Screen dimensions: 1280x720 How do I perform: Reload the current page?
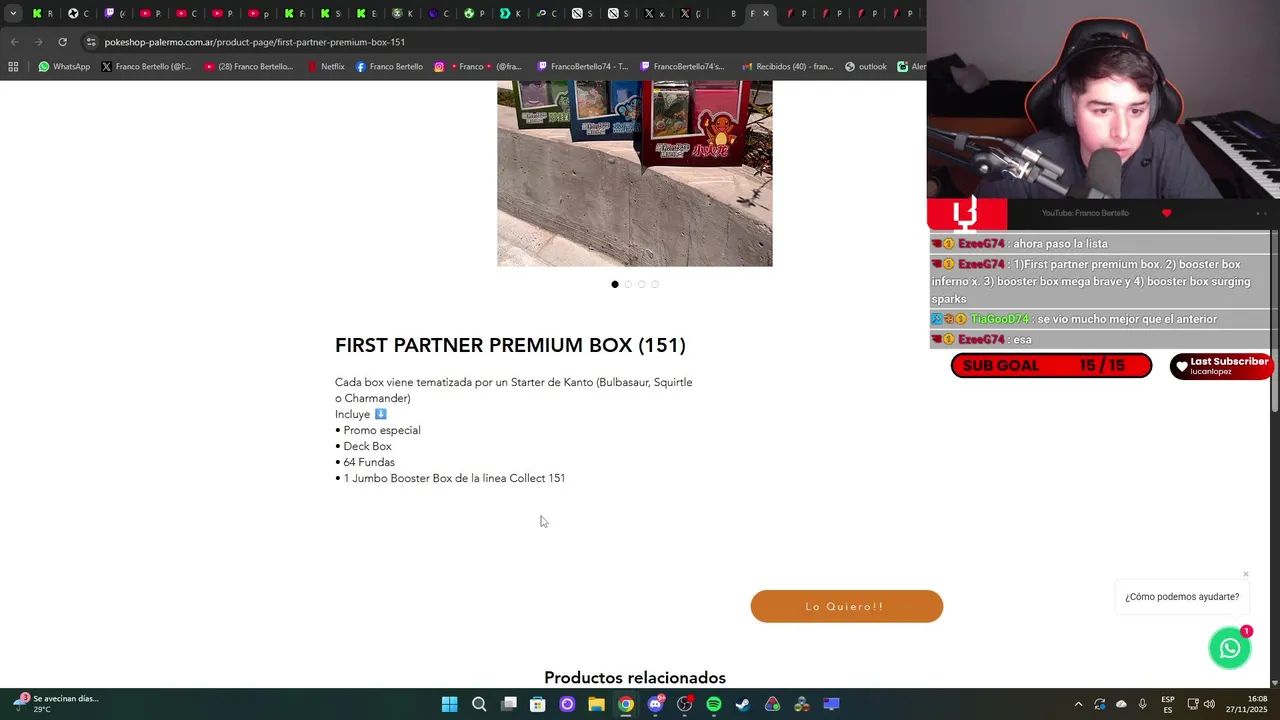point(62,42)
